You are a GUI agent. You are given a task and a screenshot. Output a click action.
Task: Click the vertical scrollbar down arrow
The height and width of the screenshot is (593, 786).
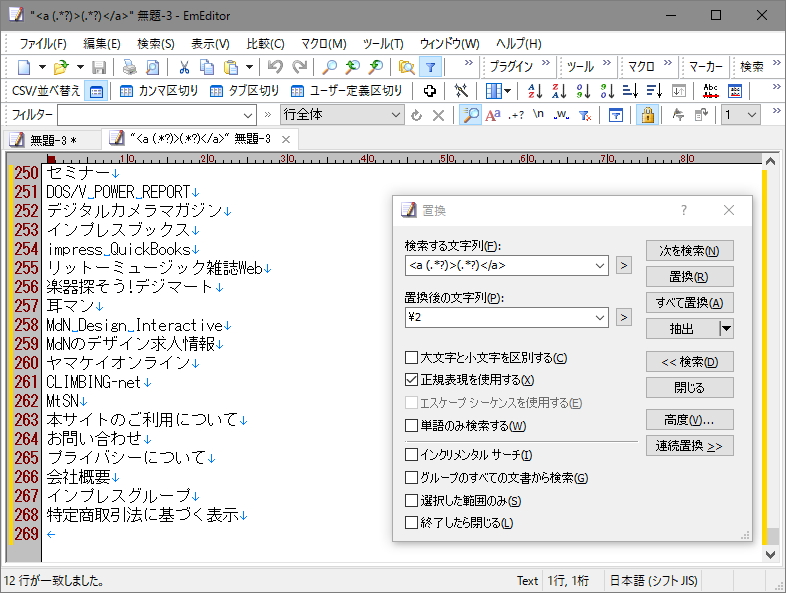pyautogui.click(x=770, y=555)
